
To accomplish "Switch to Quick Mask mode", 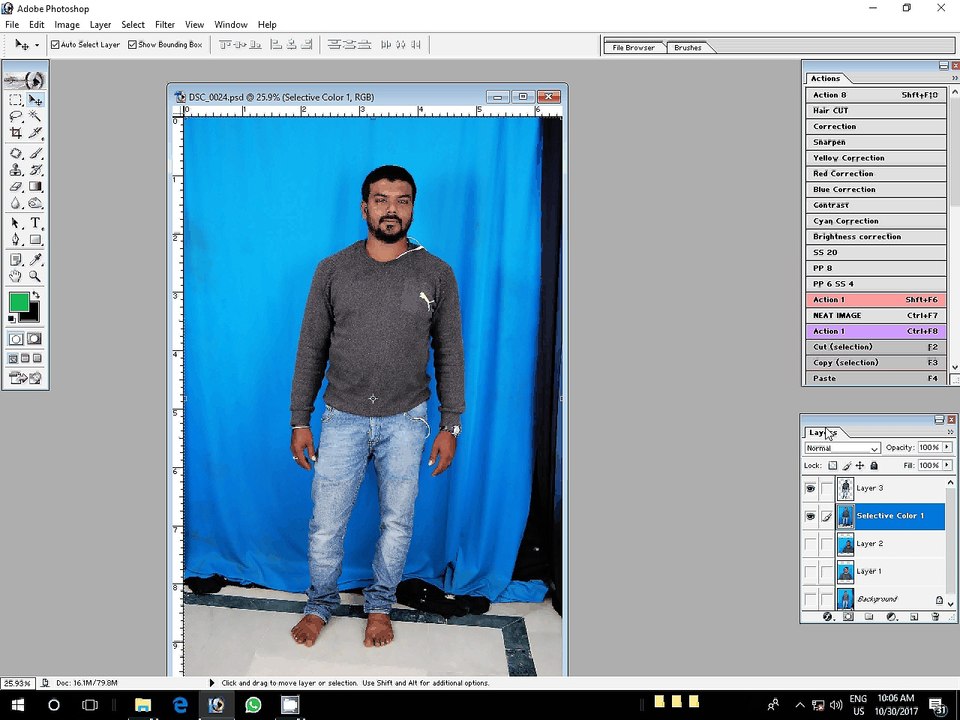I will pyautogui.click(x=34, y=339).
